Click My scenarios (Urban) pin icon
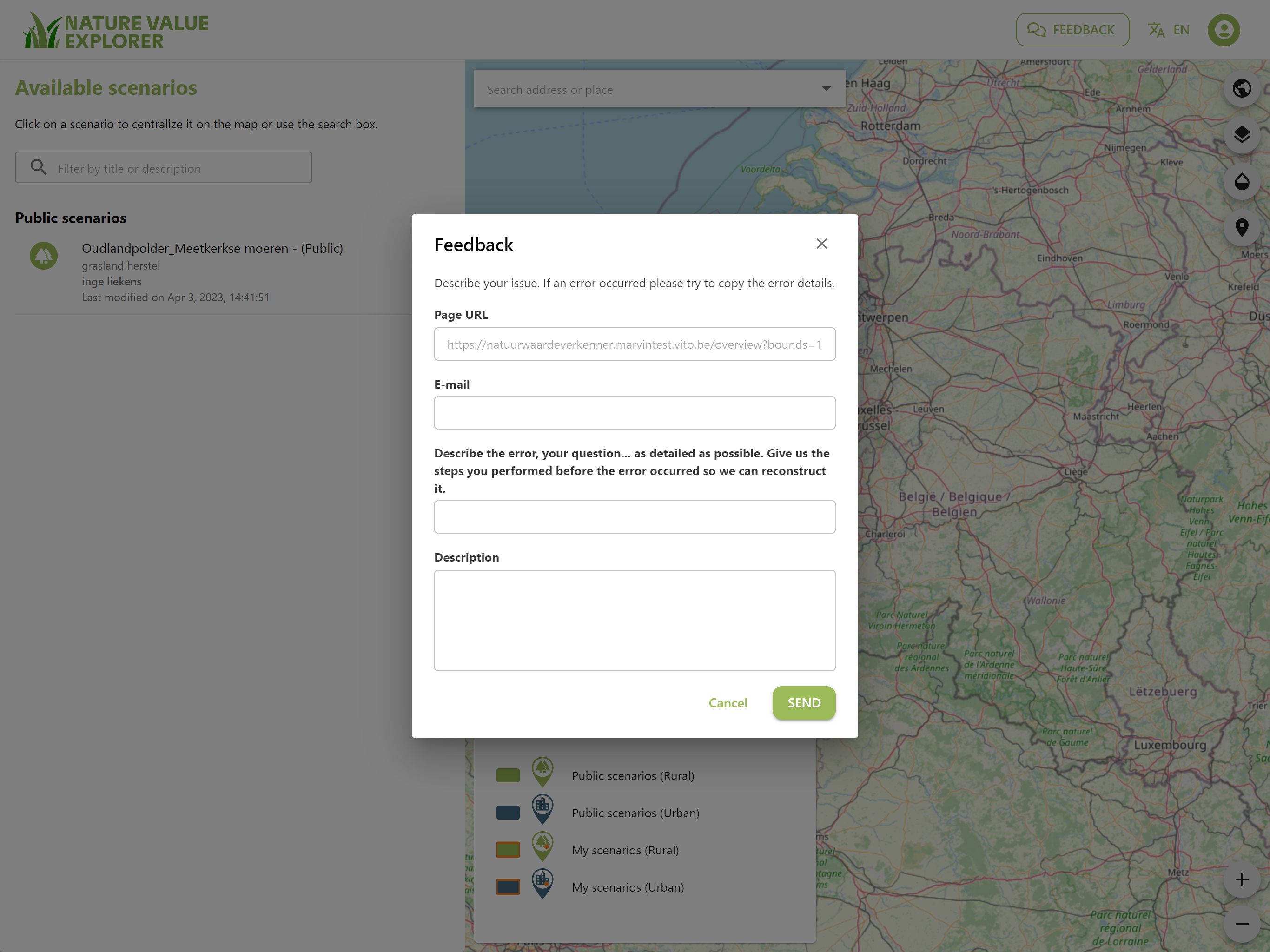The width and height of the screenshot is (1270, 952). point(542,884)
